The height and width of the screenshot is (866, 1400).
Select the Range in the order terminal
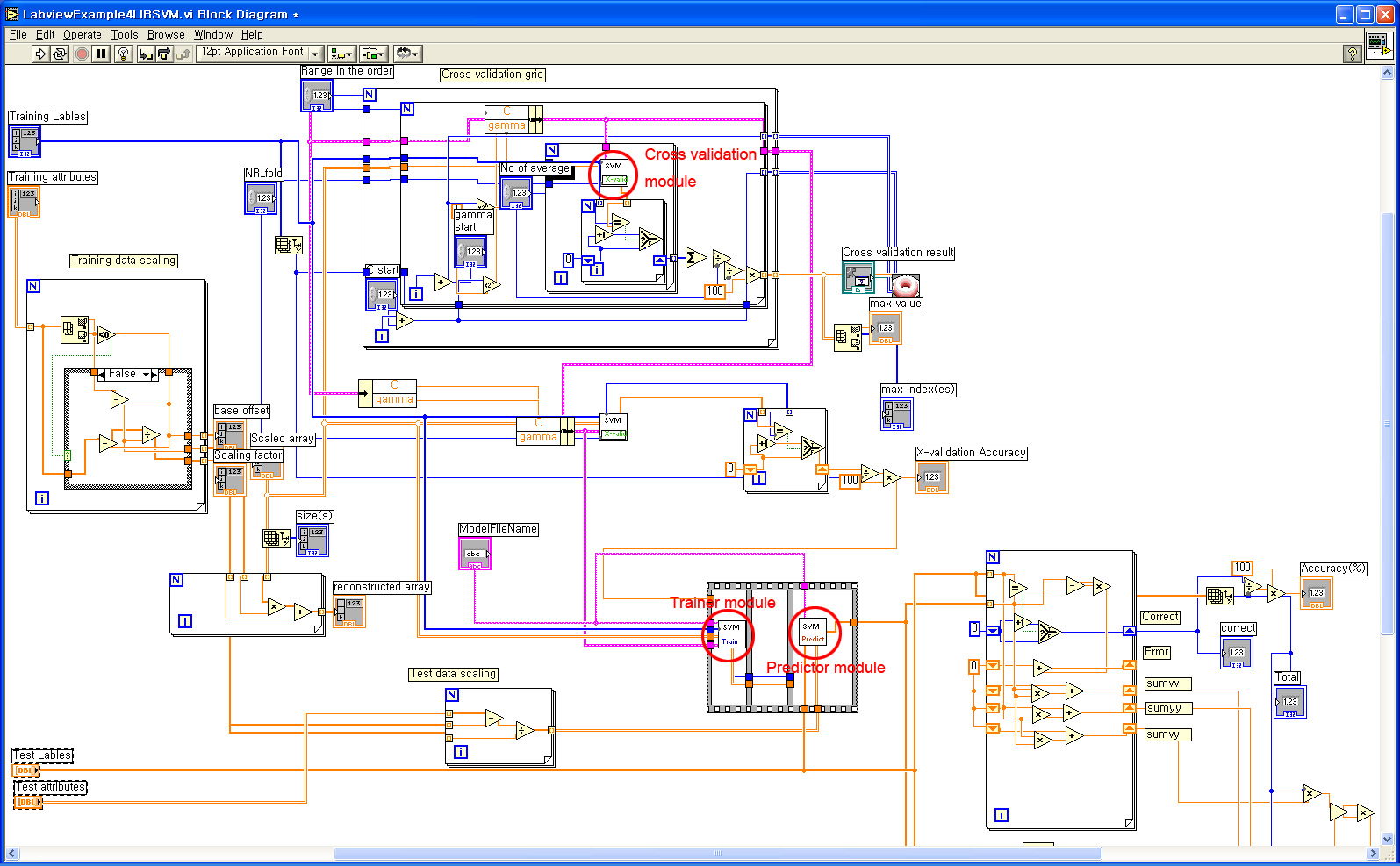317,95
